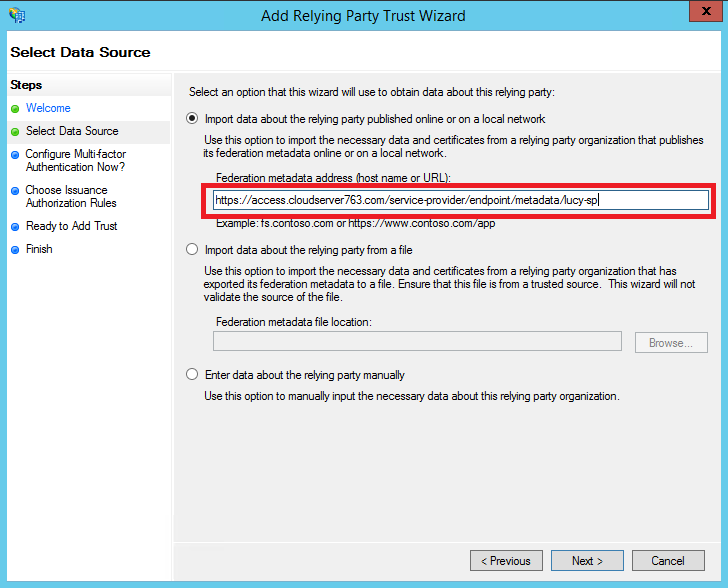Open the Welcome step link
Viewport: 728px width, 588px height.
(48, 108)
